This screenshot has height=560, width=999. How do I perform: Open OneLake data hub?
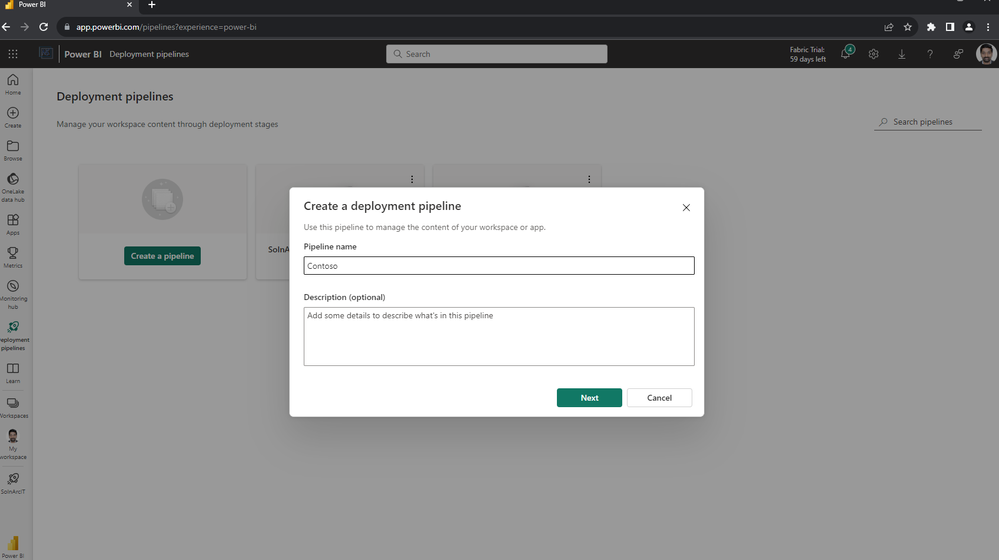(13, 187)
